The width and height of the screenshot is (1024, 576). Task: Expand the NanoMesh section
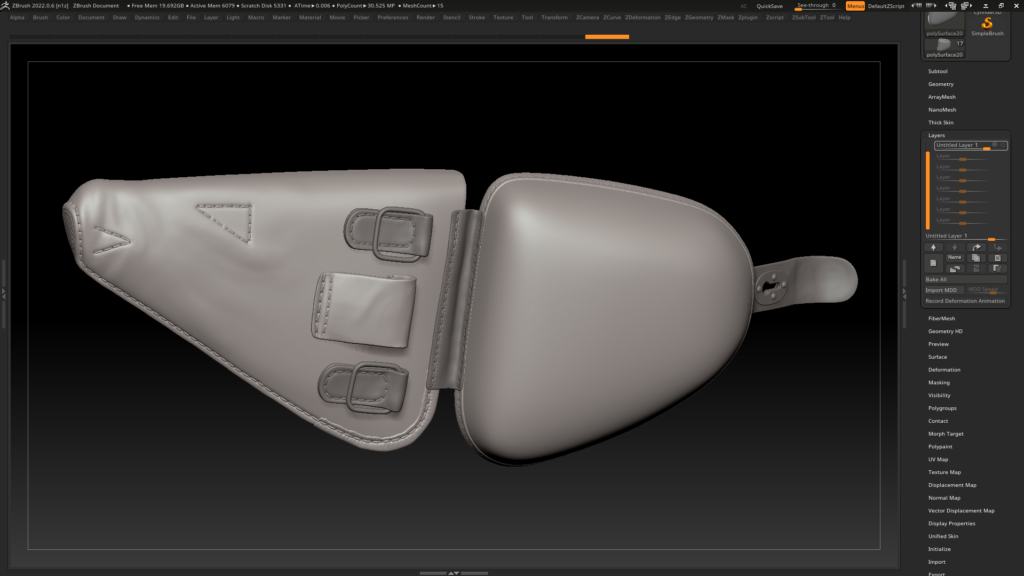(x=942, y=110)
